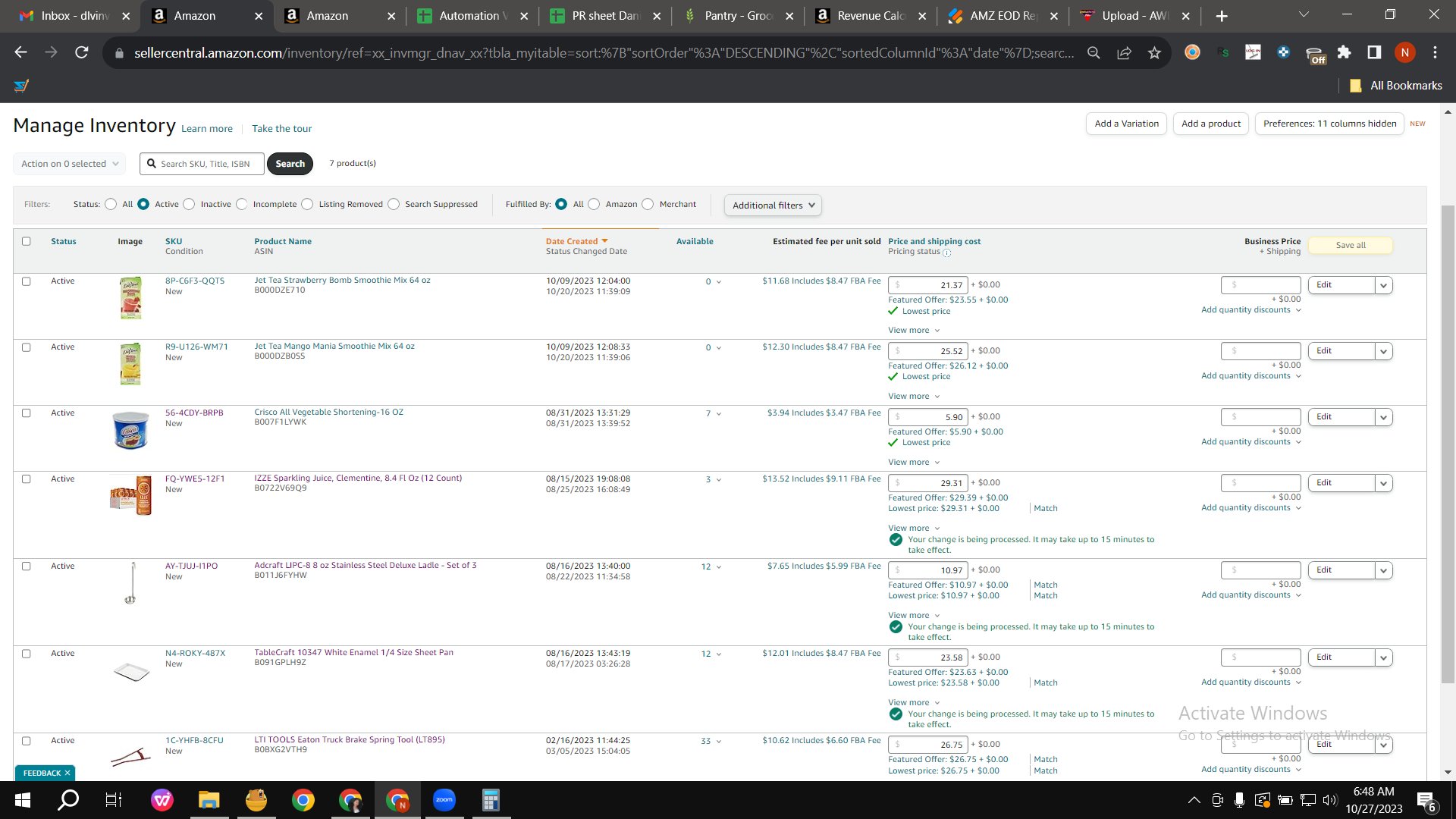This screenshot has width=1456, height=819.
Task: Open the Windows Start menu
Action: click(23, 800)
